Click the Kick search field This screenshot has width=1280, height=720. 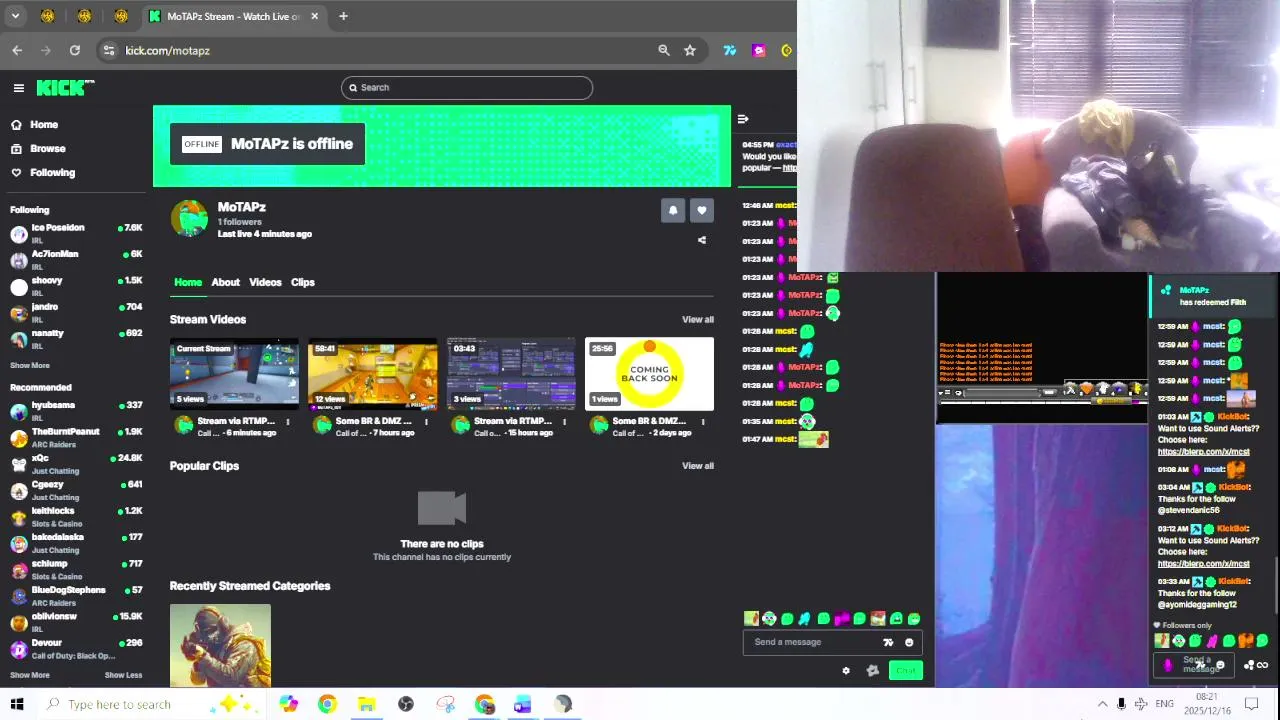pyautogui.click(x=466, y=88)
